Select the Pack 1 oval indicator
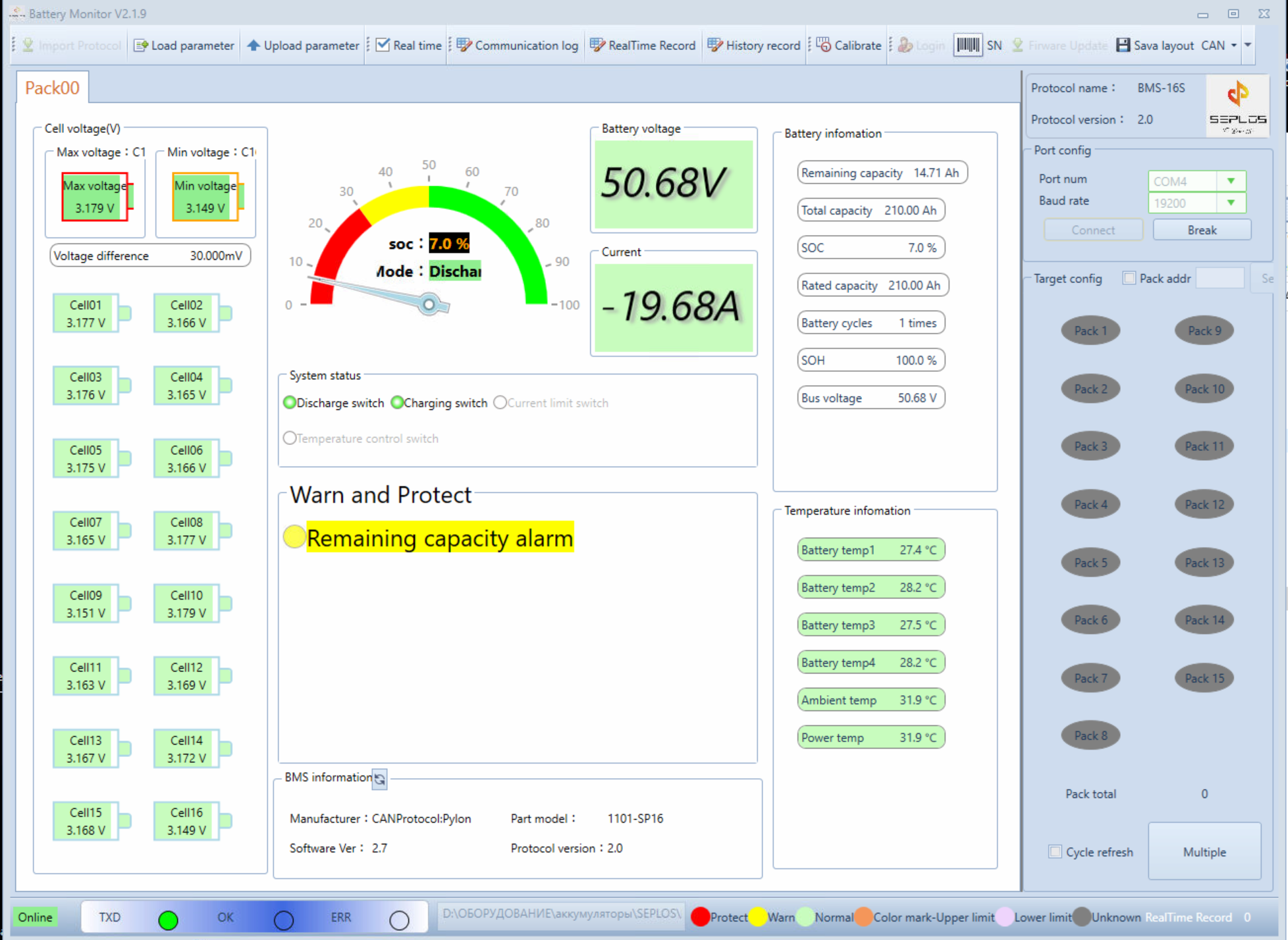The height and width of the screenshot is (940, 1288). 1090,330
